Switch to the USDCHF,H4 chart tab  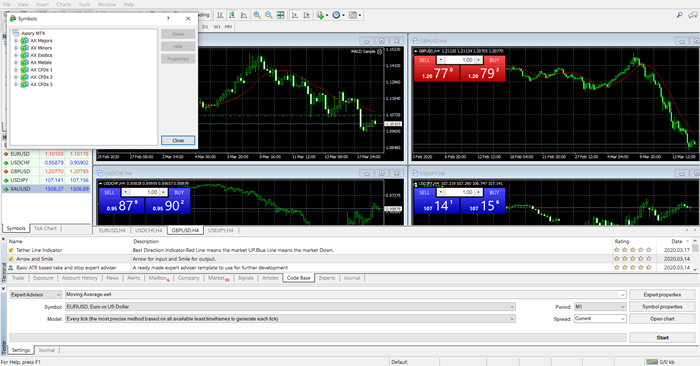148,230
